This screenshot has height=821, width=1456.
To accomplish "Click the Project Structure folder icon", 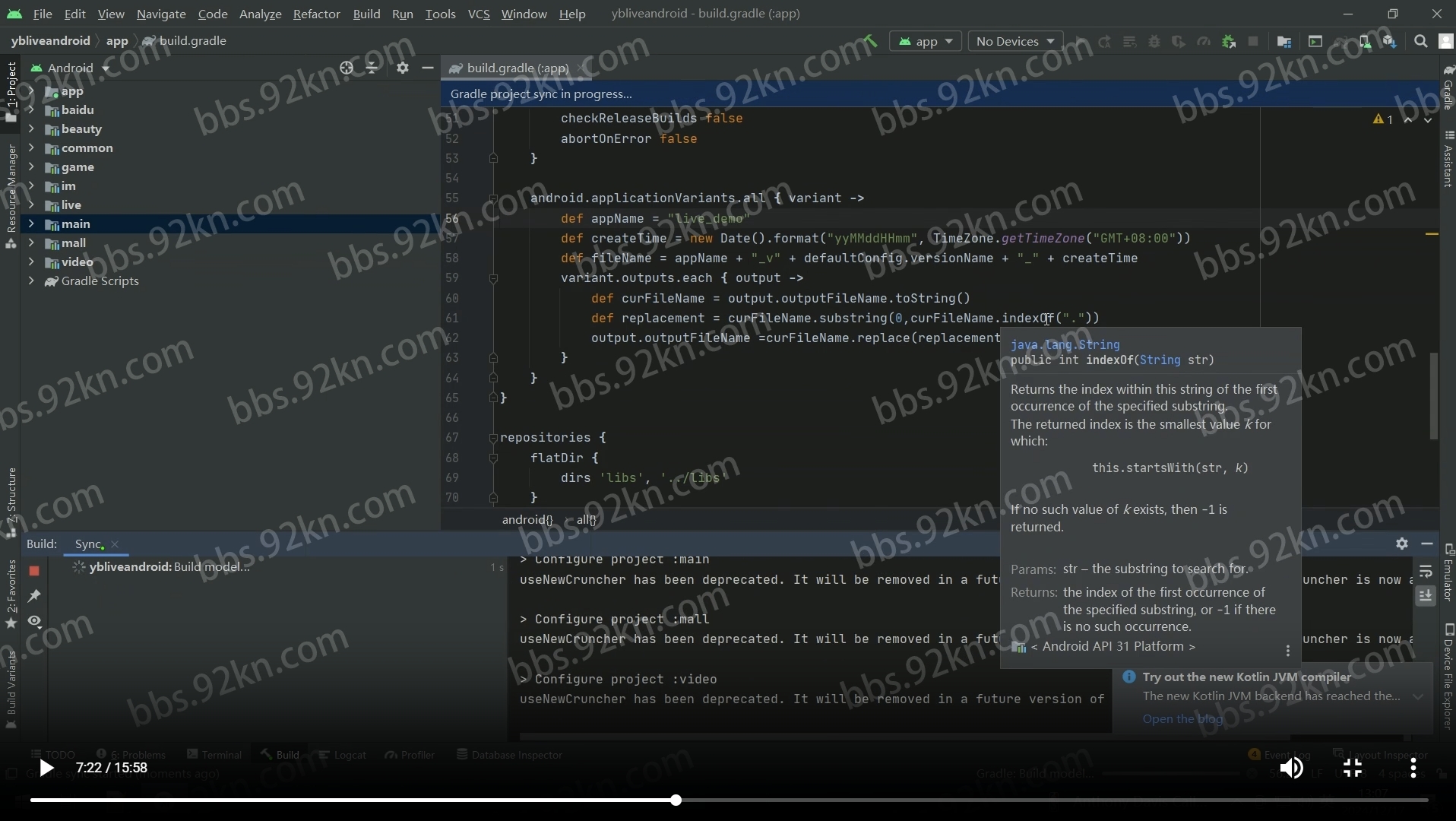I will [x=1284, y=42].
